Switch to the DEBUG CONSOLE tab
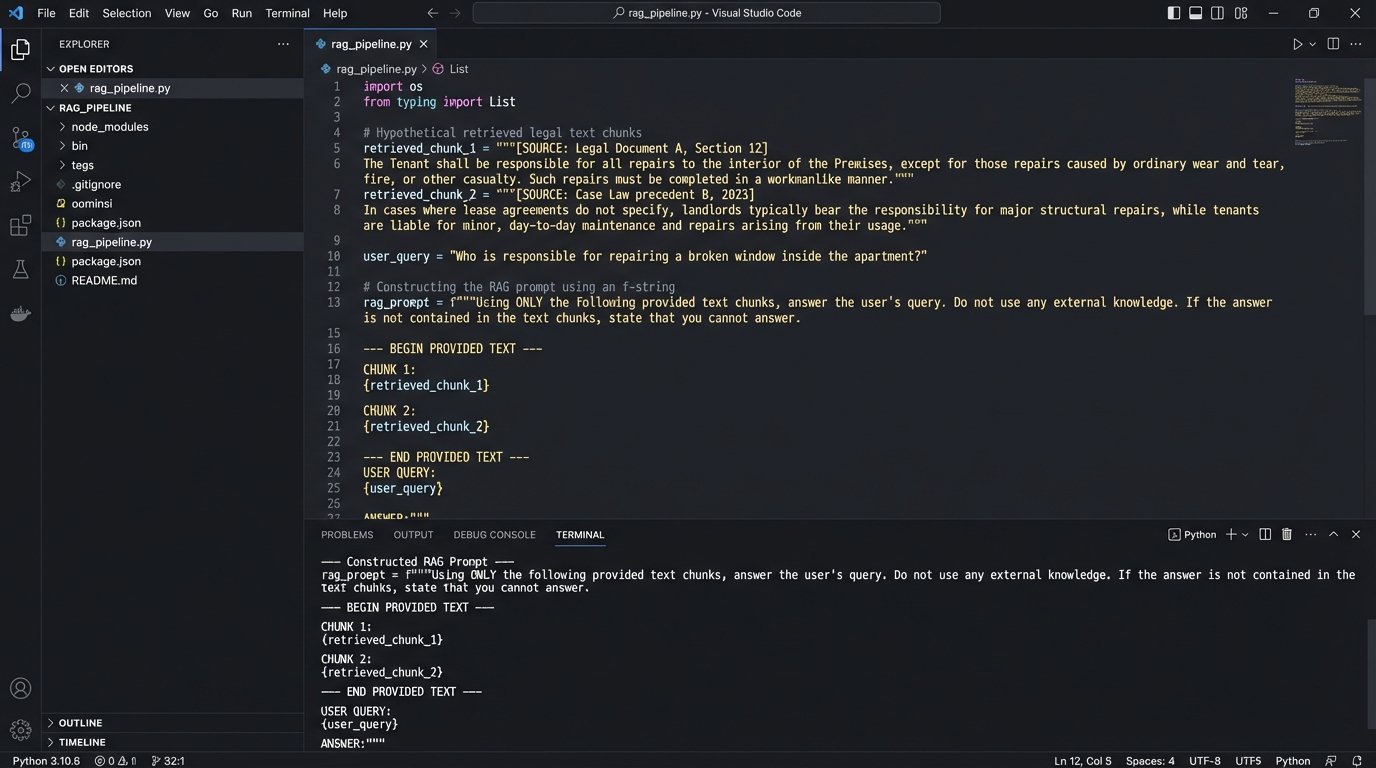This screenshot has height=768, width=1376. tap(494, 535)
